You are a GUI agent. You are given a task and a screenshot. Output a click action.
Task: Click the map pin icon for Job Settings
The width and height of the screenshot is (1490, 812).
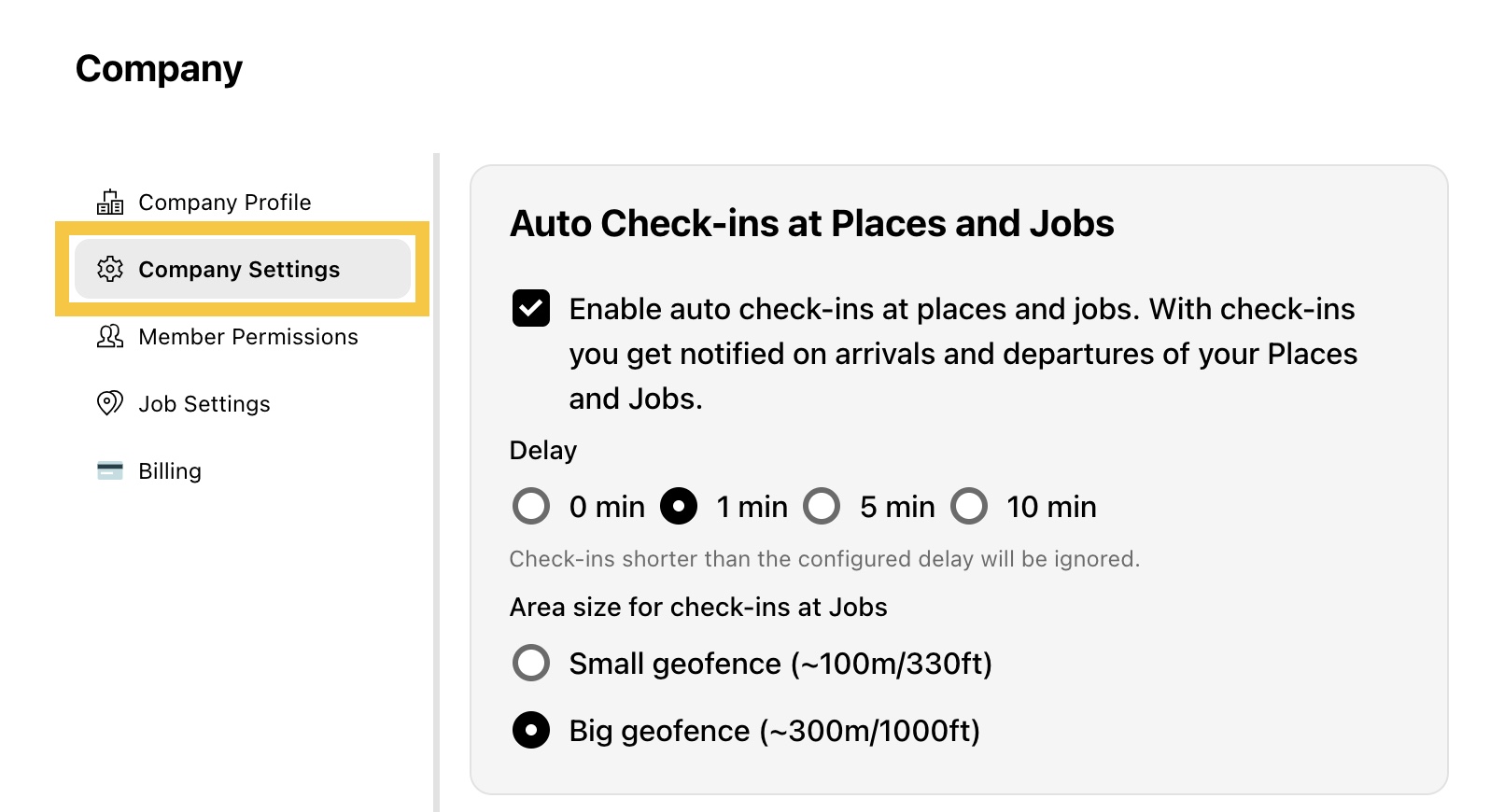point(110,403)
